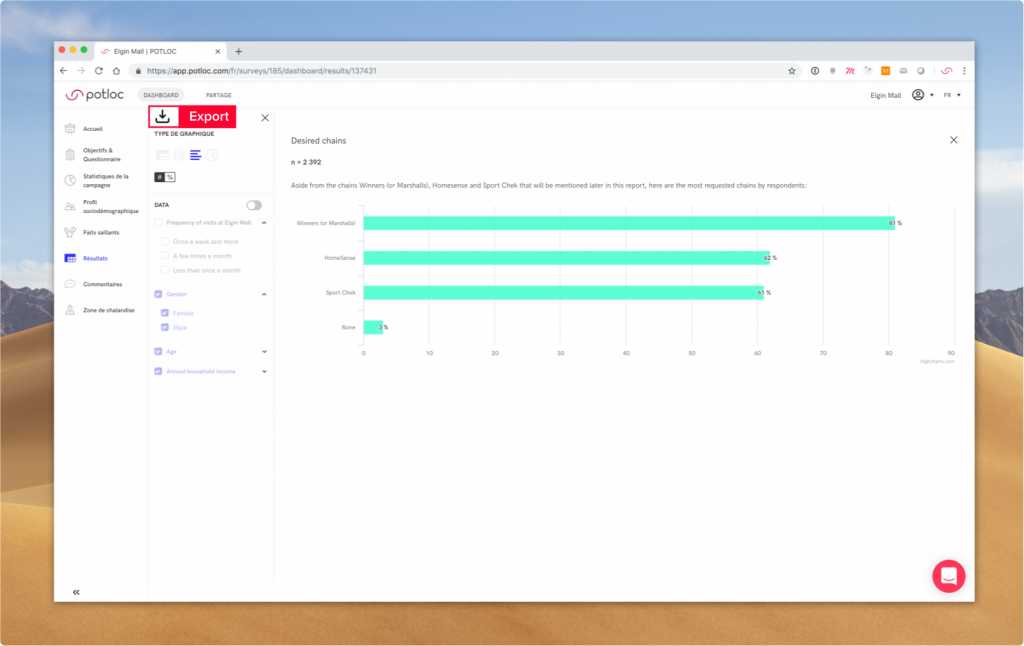Click the Potloc logo
This screenshot has height=646, width=1024.
click(x=95, y=95)
